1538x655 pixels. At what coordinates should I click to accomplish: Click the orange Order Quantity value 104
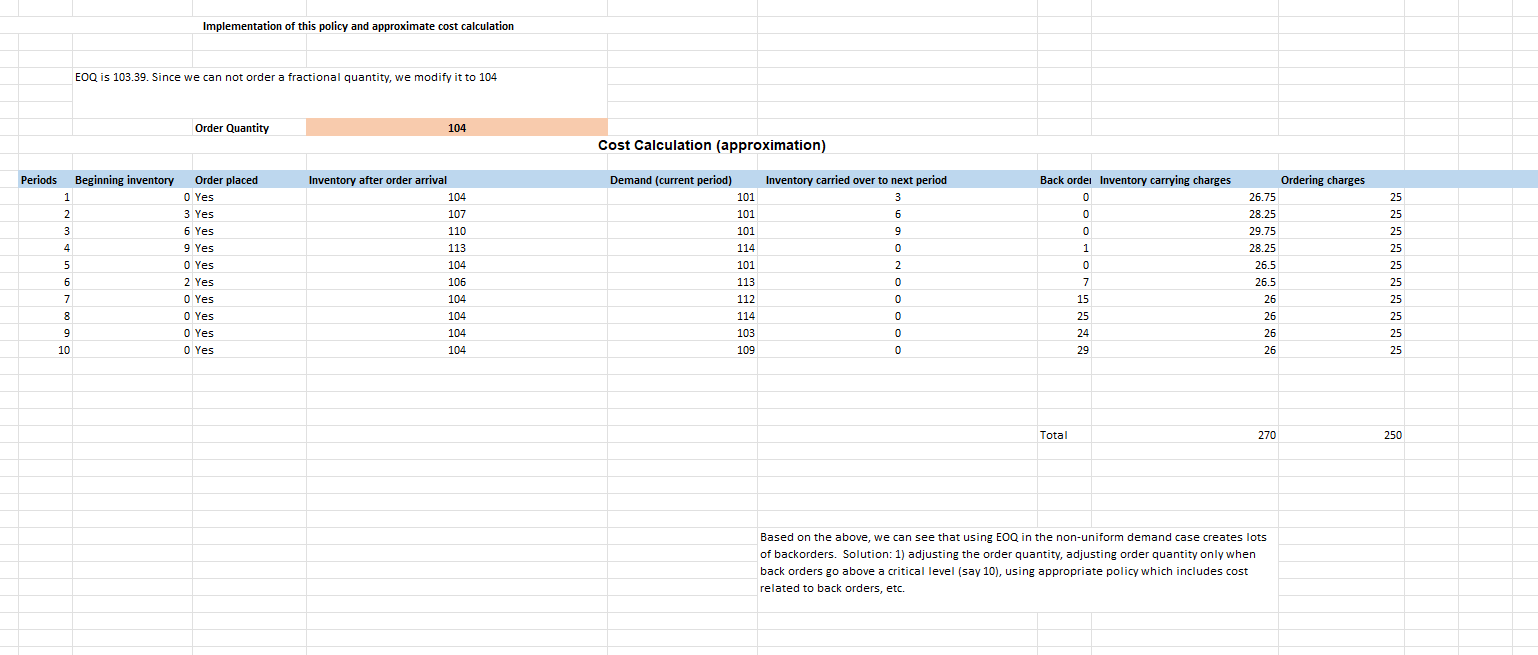(x=456, y=128)
